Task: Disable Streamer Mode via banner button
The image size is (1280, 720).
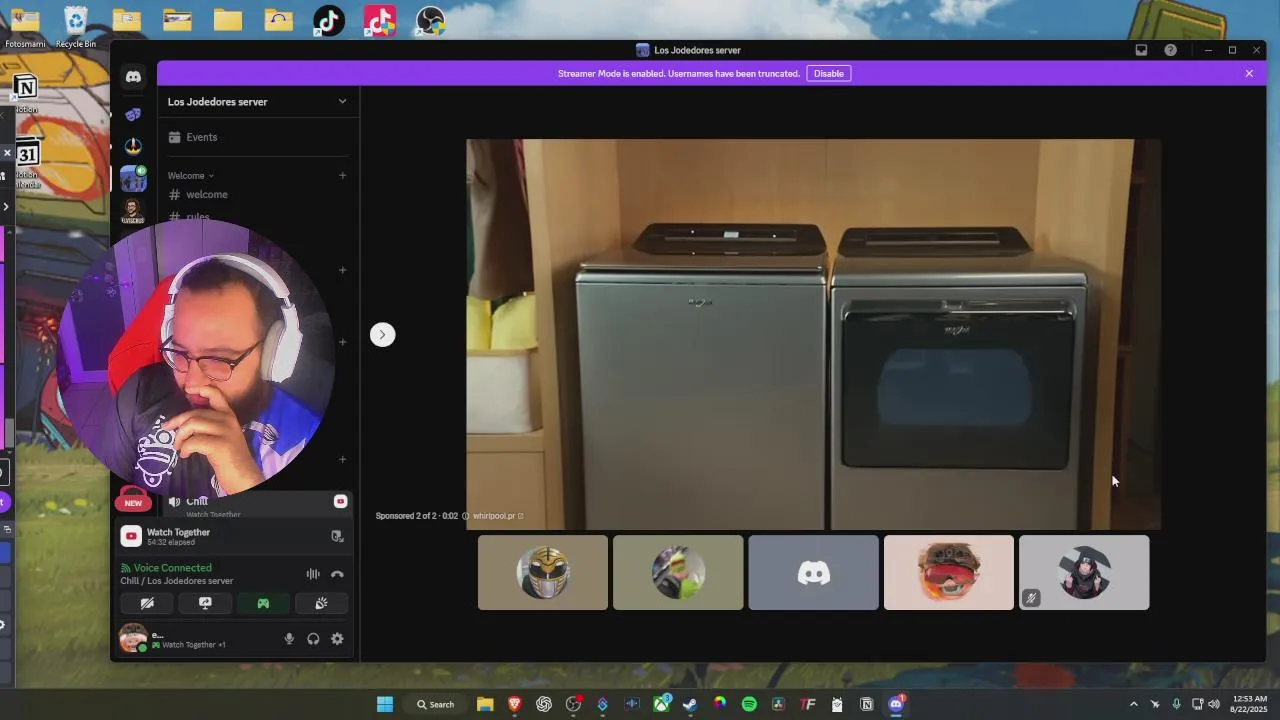Action: point(828,73)
